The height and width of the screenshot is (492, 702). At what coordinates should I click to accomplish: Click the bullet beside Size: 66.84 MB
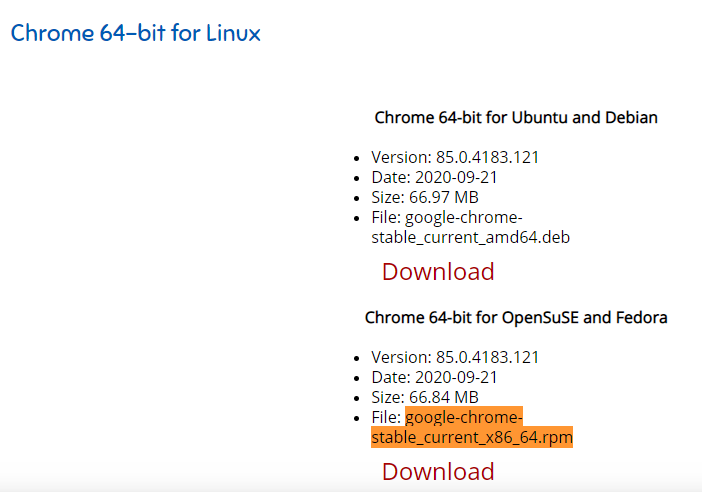[356, 398]
